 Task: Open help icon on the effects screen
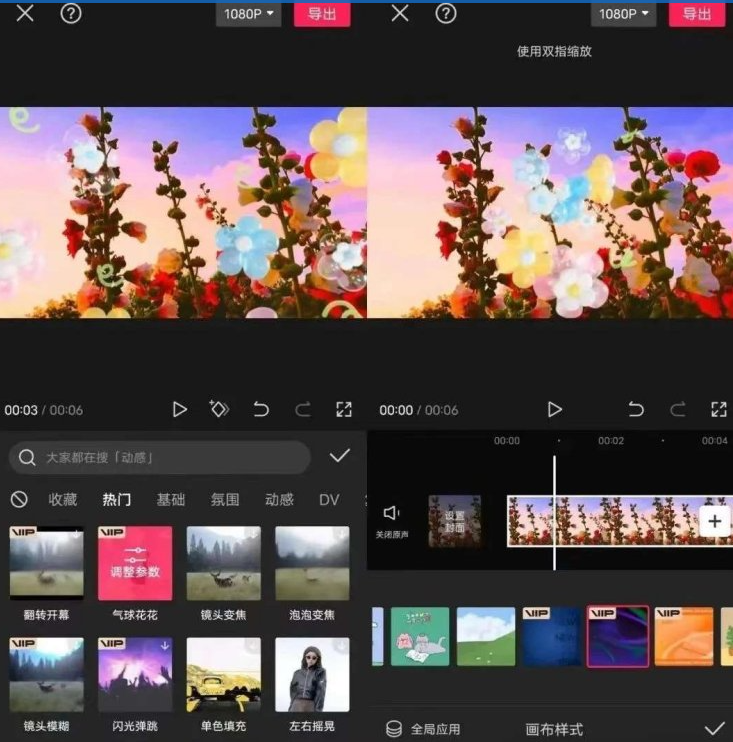tap(71, 14)
